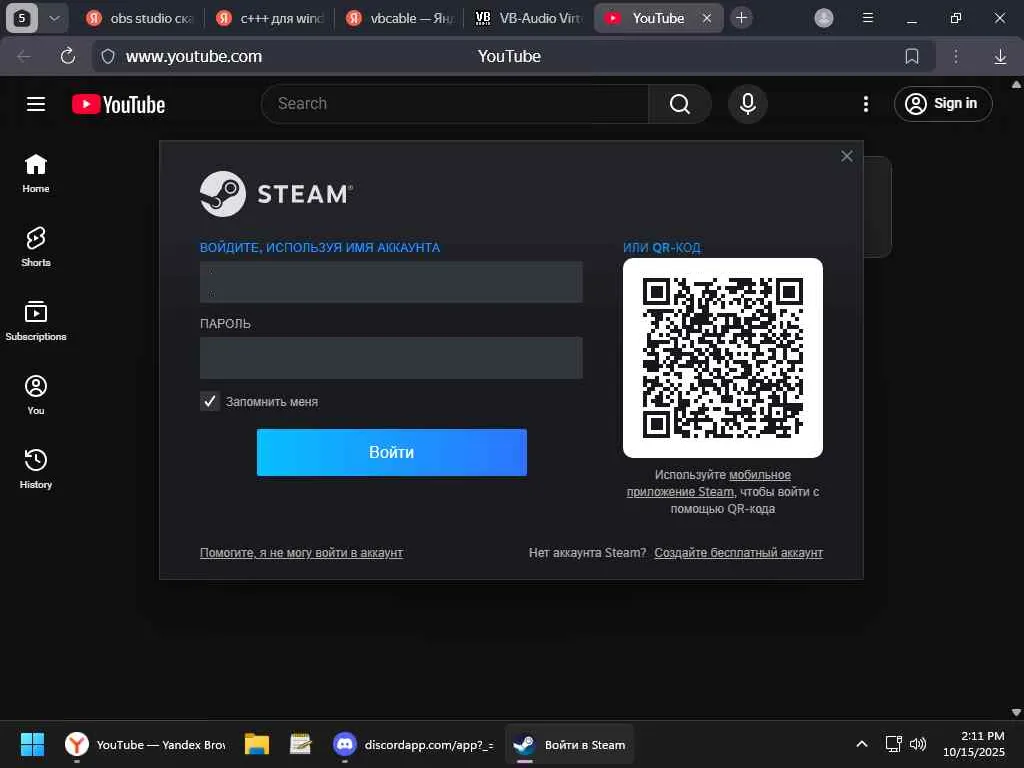Switch to the obs studio tab

(141, 18)
